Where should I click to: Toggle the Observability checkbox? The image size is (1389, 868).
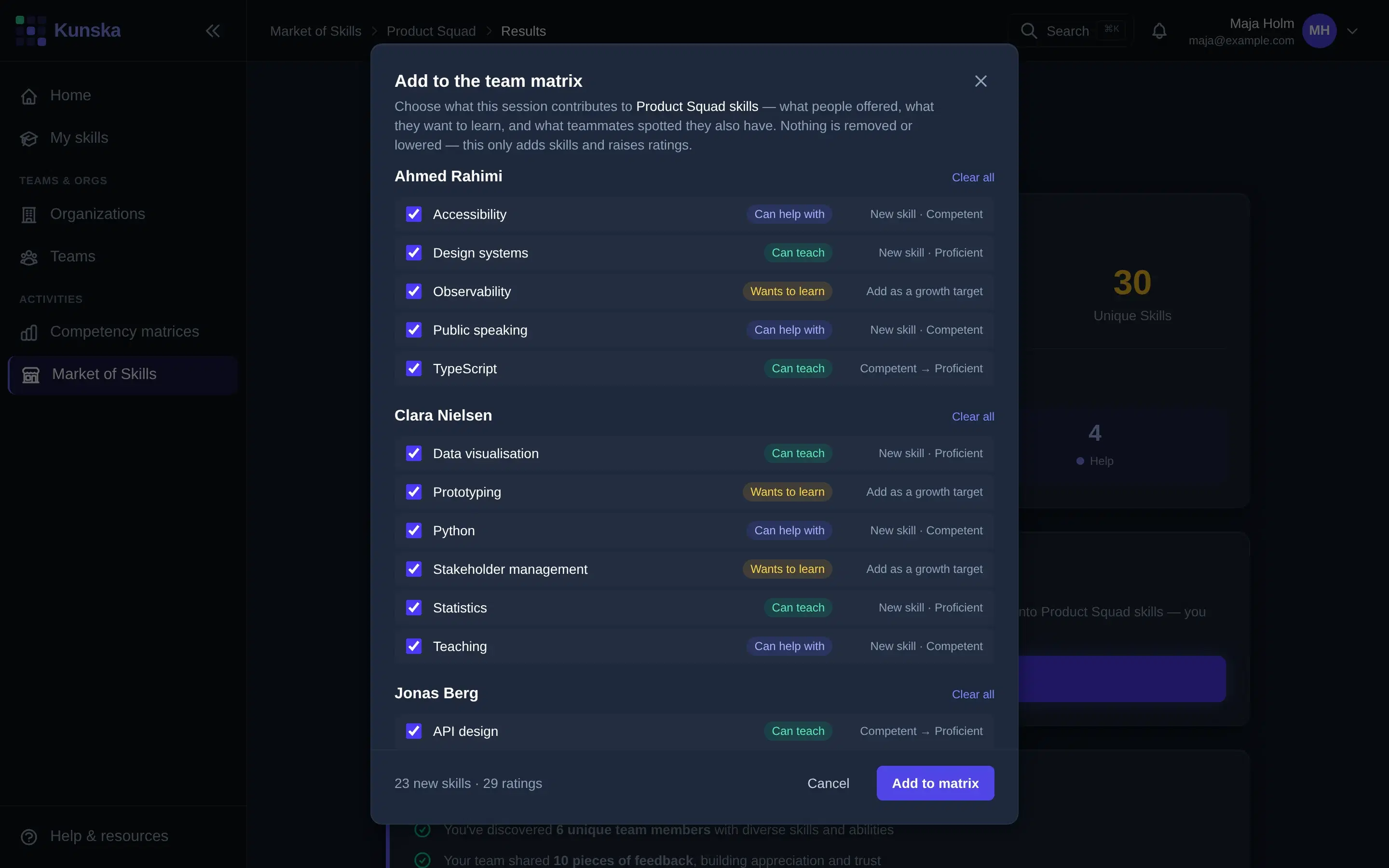413,291
